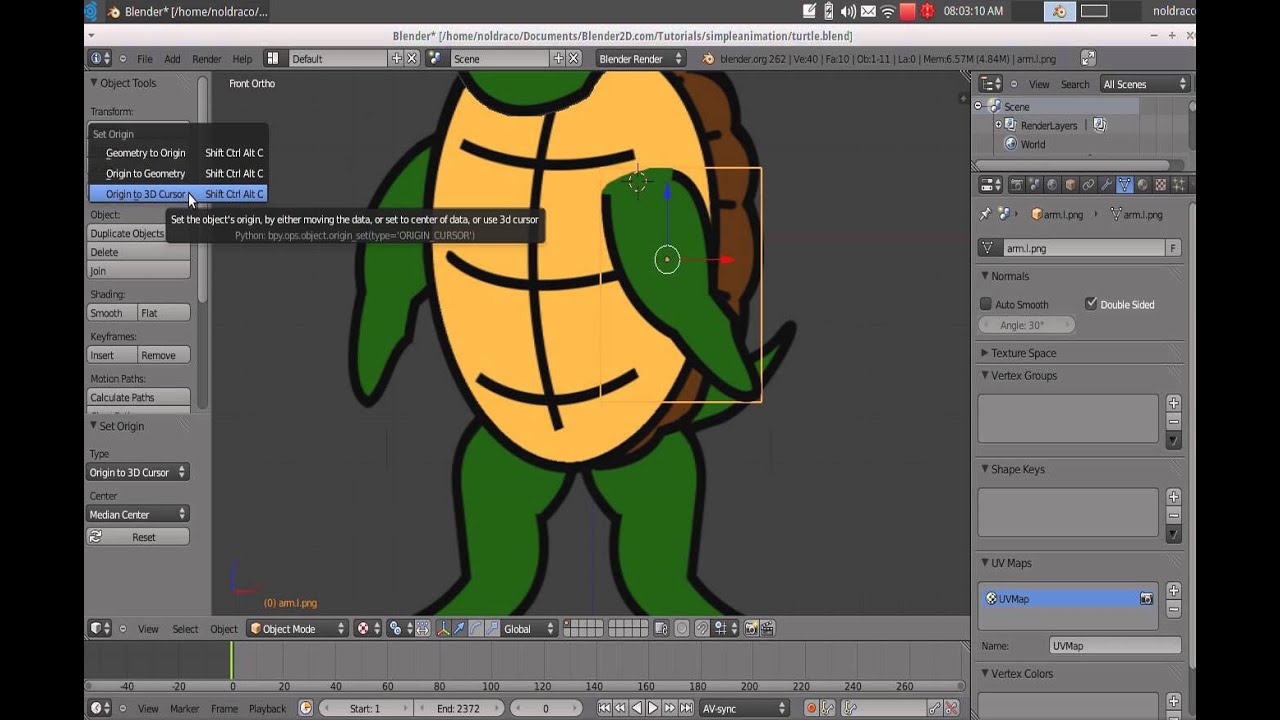1280x720 pixels.
Task: Open the All Scenes outliner dropdown
Action: [1144, 84]
